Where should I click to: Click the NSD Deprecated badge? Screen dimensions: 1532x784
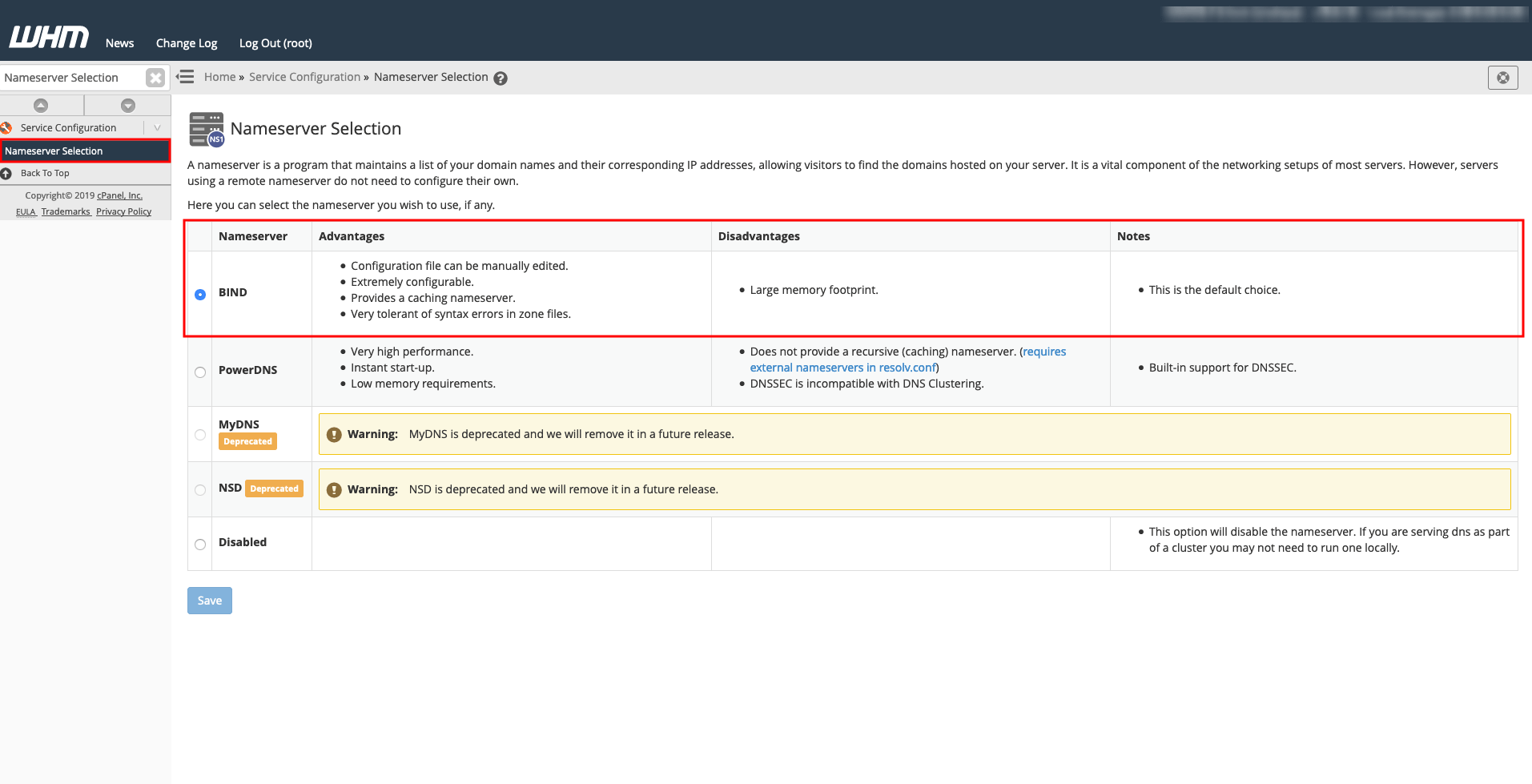[x=274, y=488]
